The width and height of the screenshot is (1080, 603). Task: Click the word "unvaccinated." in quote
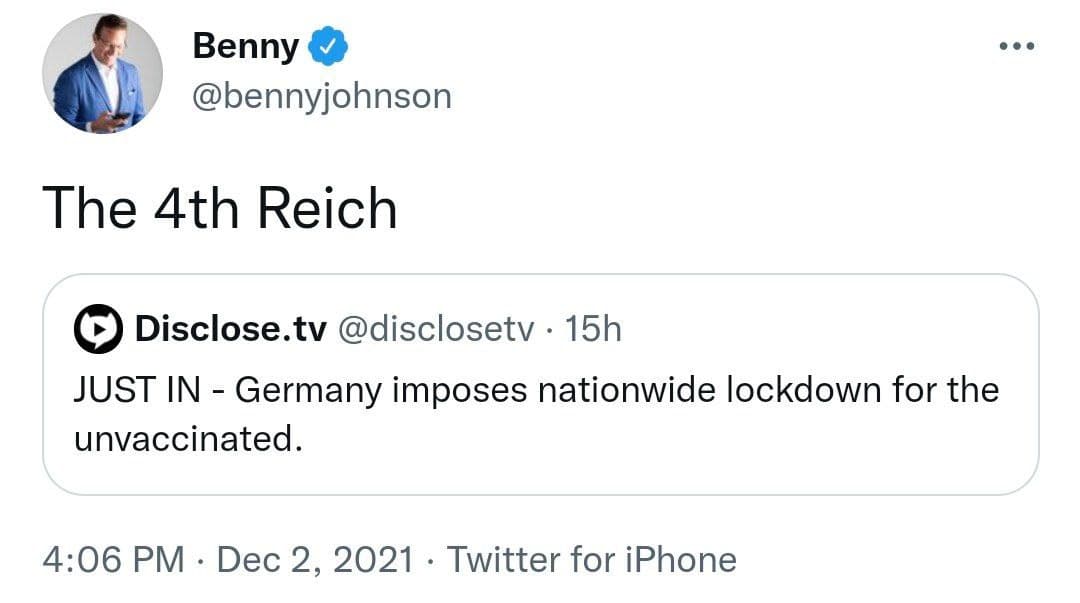[x=187, y=439]
